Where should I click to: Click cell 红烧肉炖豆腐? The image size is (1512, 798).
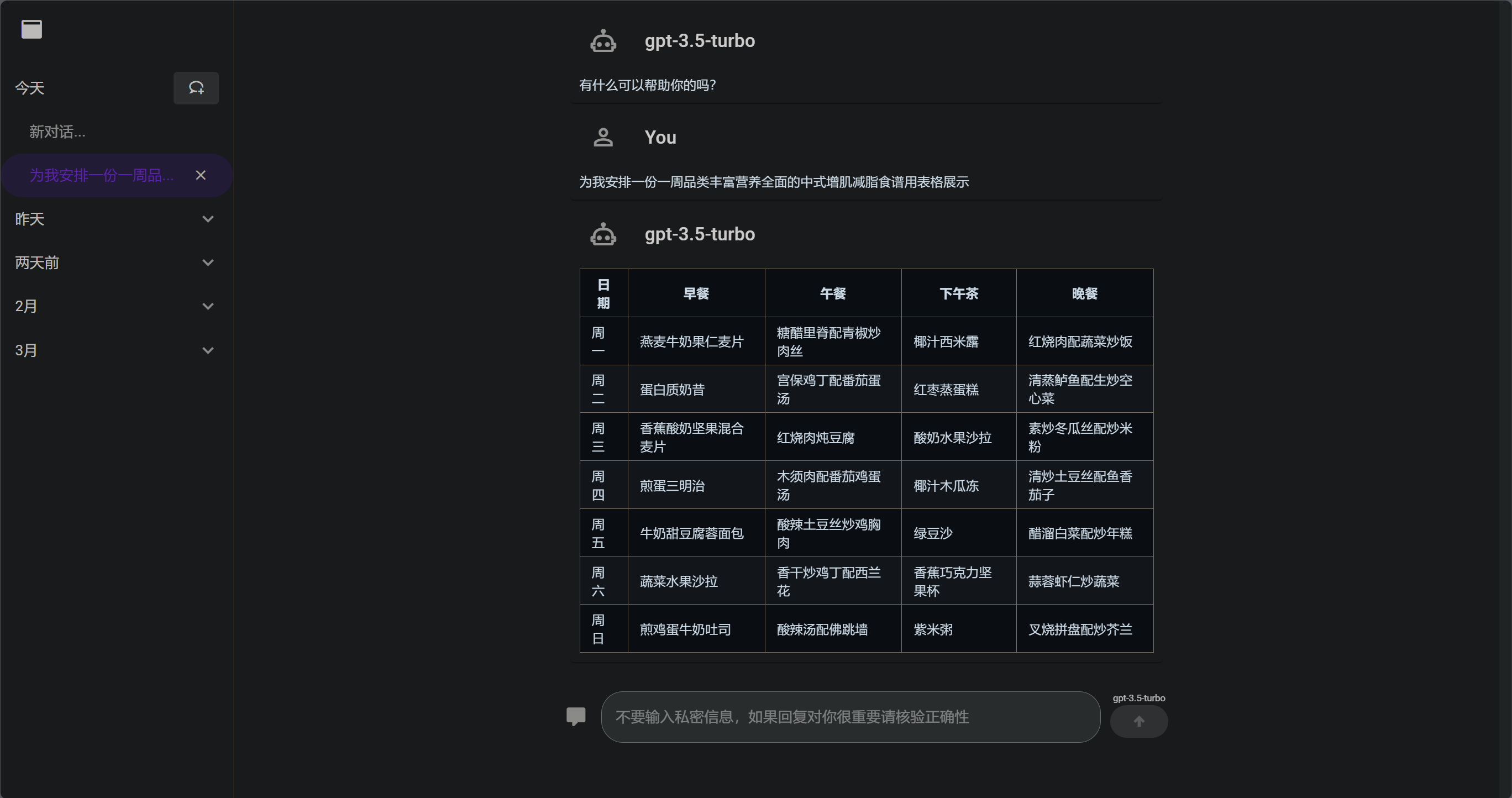point(833,437)
